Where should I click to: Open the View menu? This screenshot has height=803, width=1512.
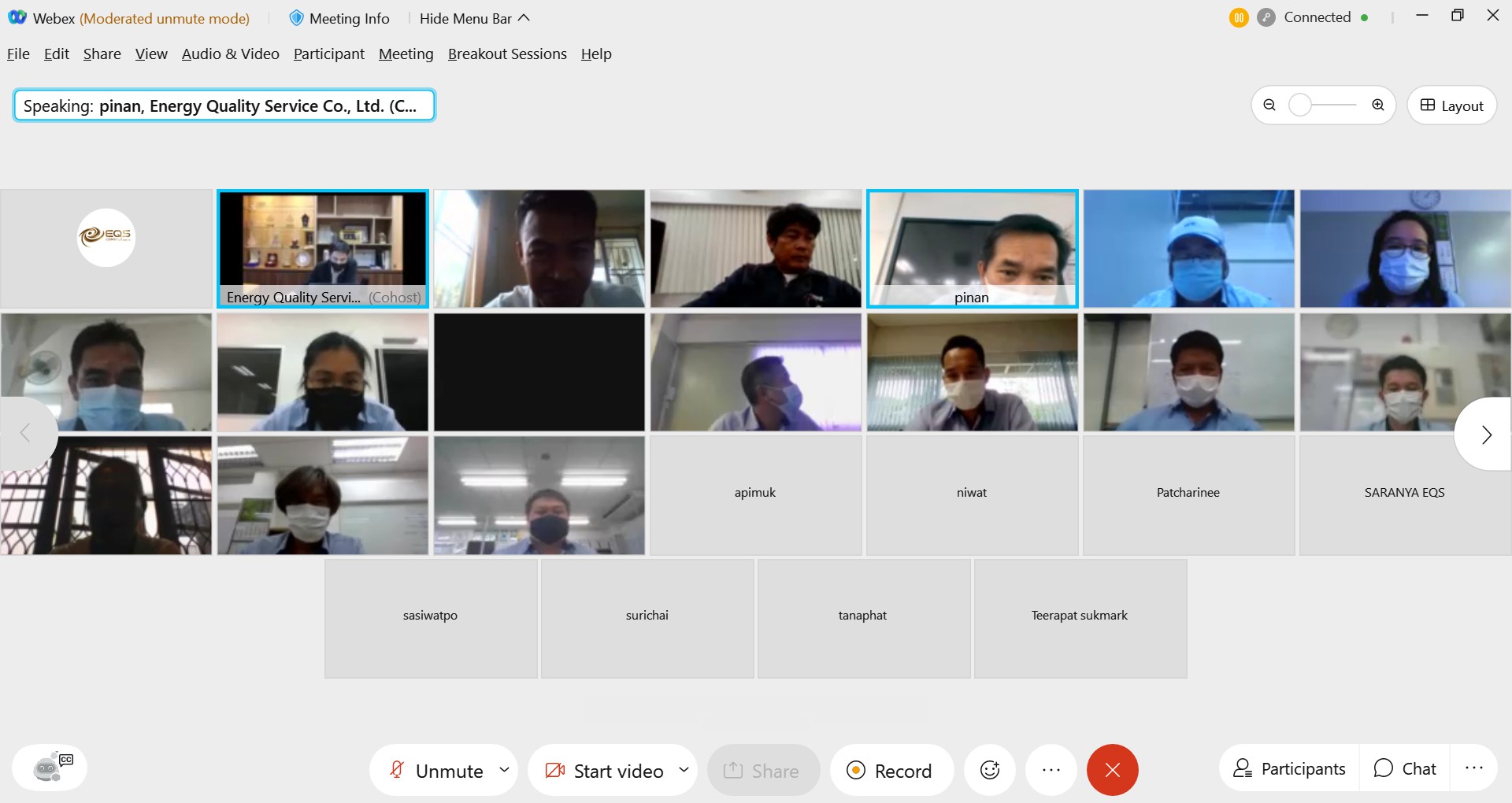coord(151,54)
